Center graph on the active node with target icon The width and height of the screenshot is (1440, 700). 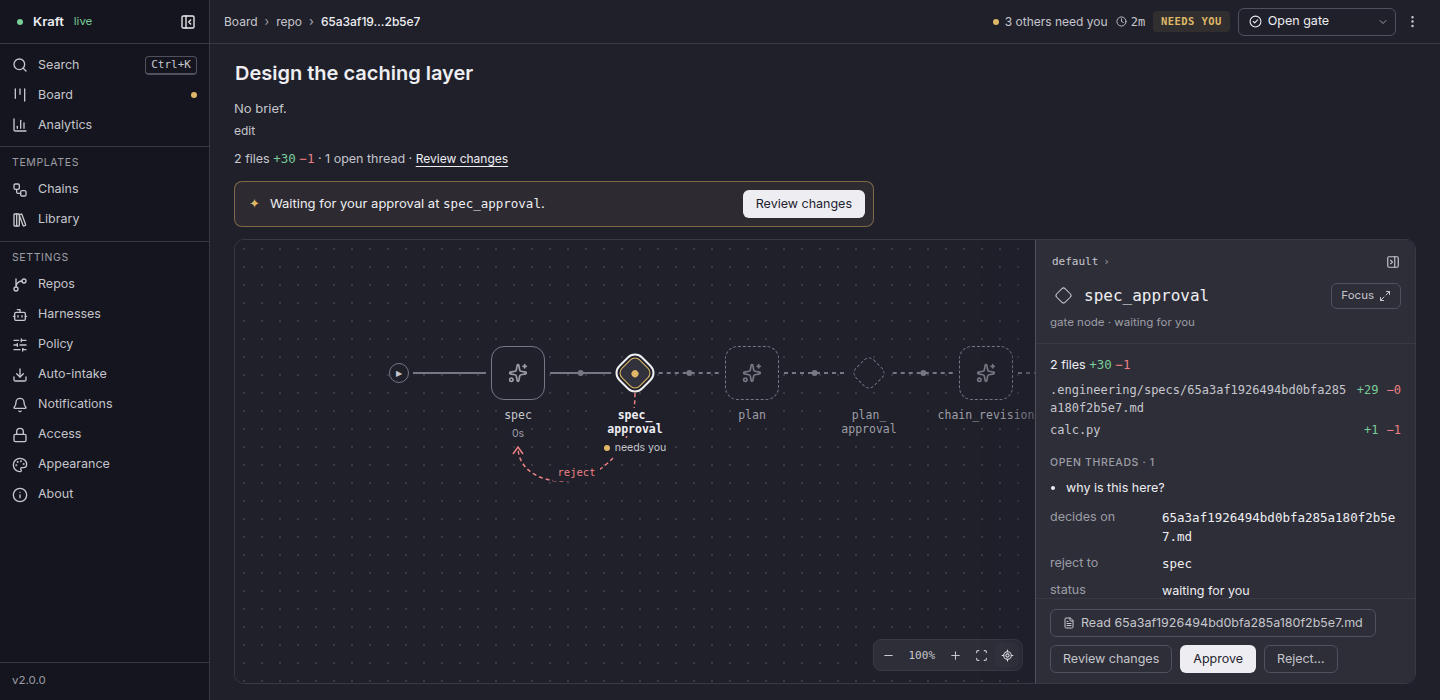(x=1007, y=655)
